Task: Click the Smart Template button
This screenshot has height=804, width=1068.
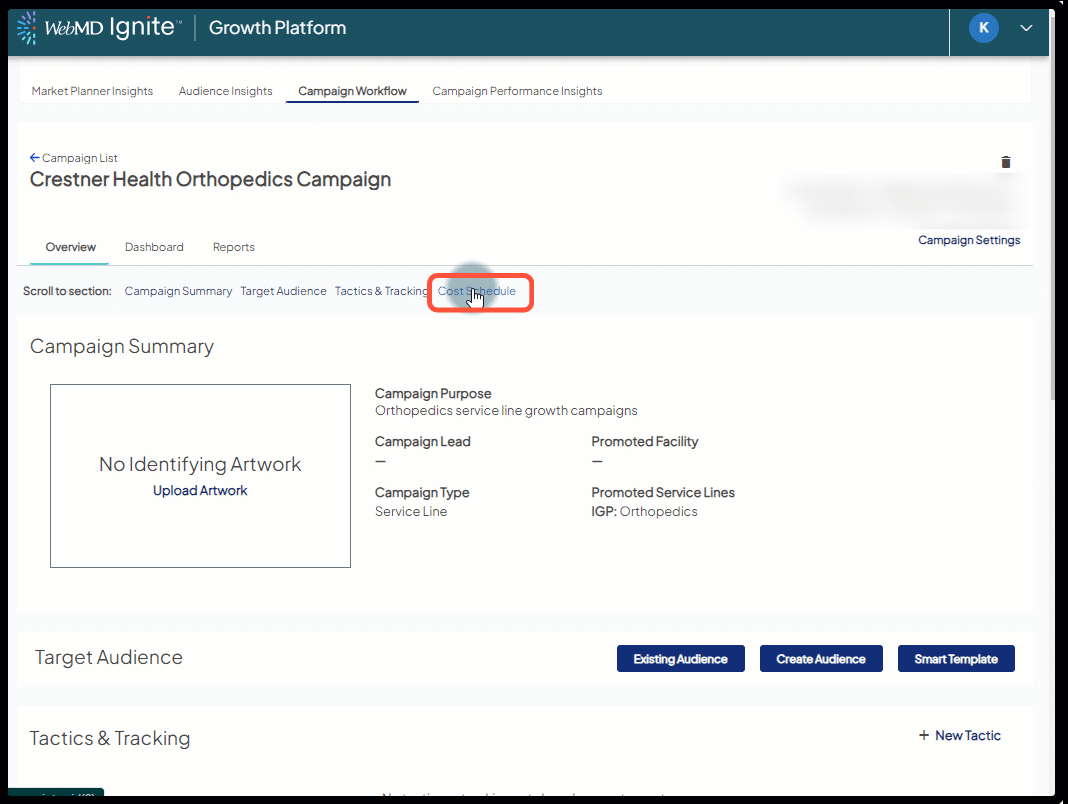Action: coord(956,659)
